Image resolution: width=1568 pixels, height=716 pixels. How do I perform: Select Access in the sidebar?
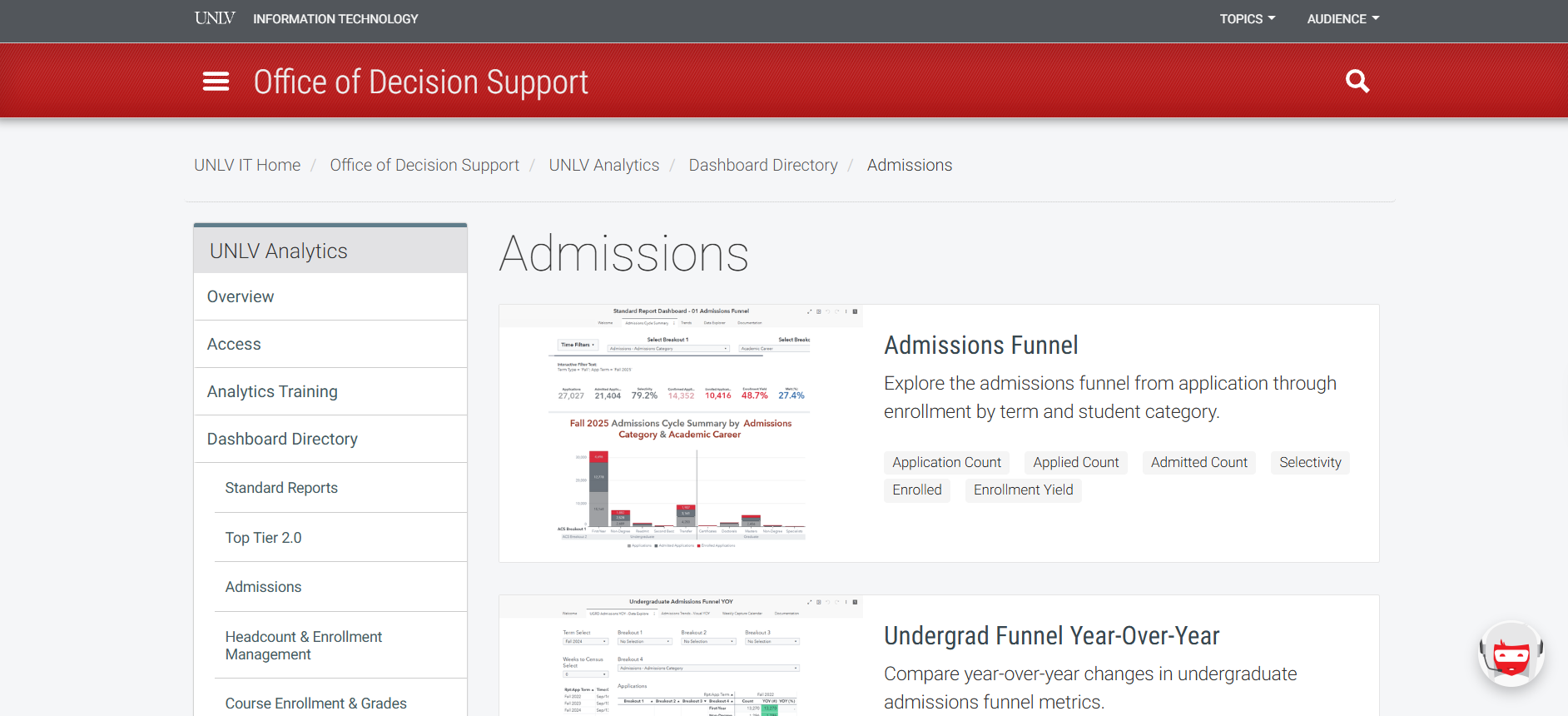[330, 344]
